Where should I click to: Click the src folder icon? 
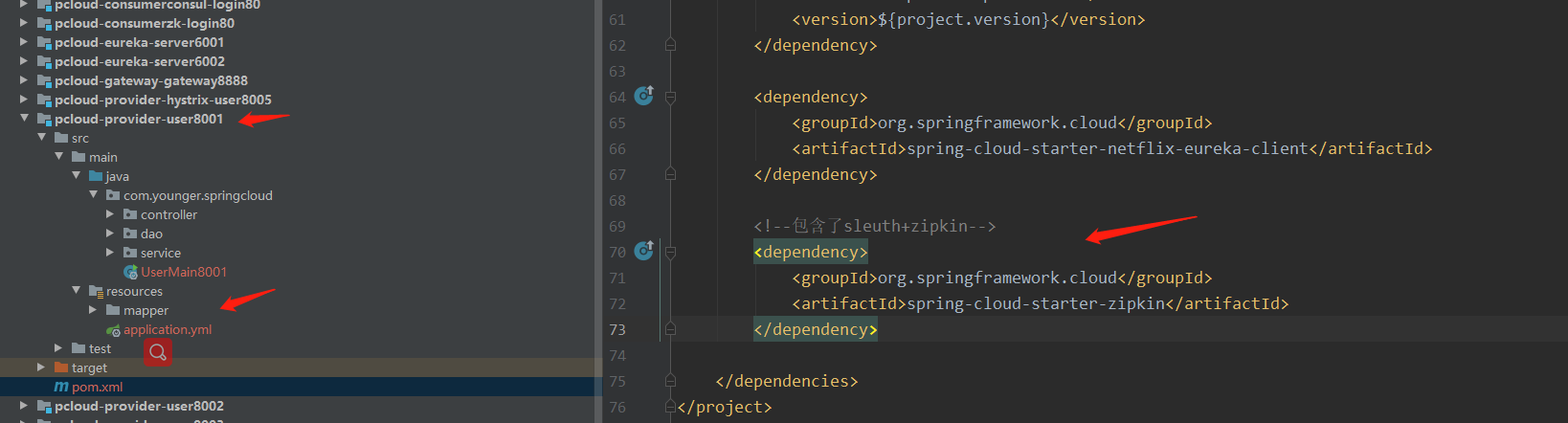61,138
